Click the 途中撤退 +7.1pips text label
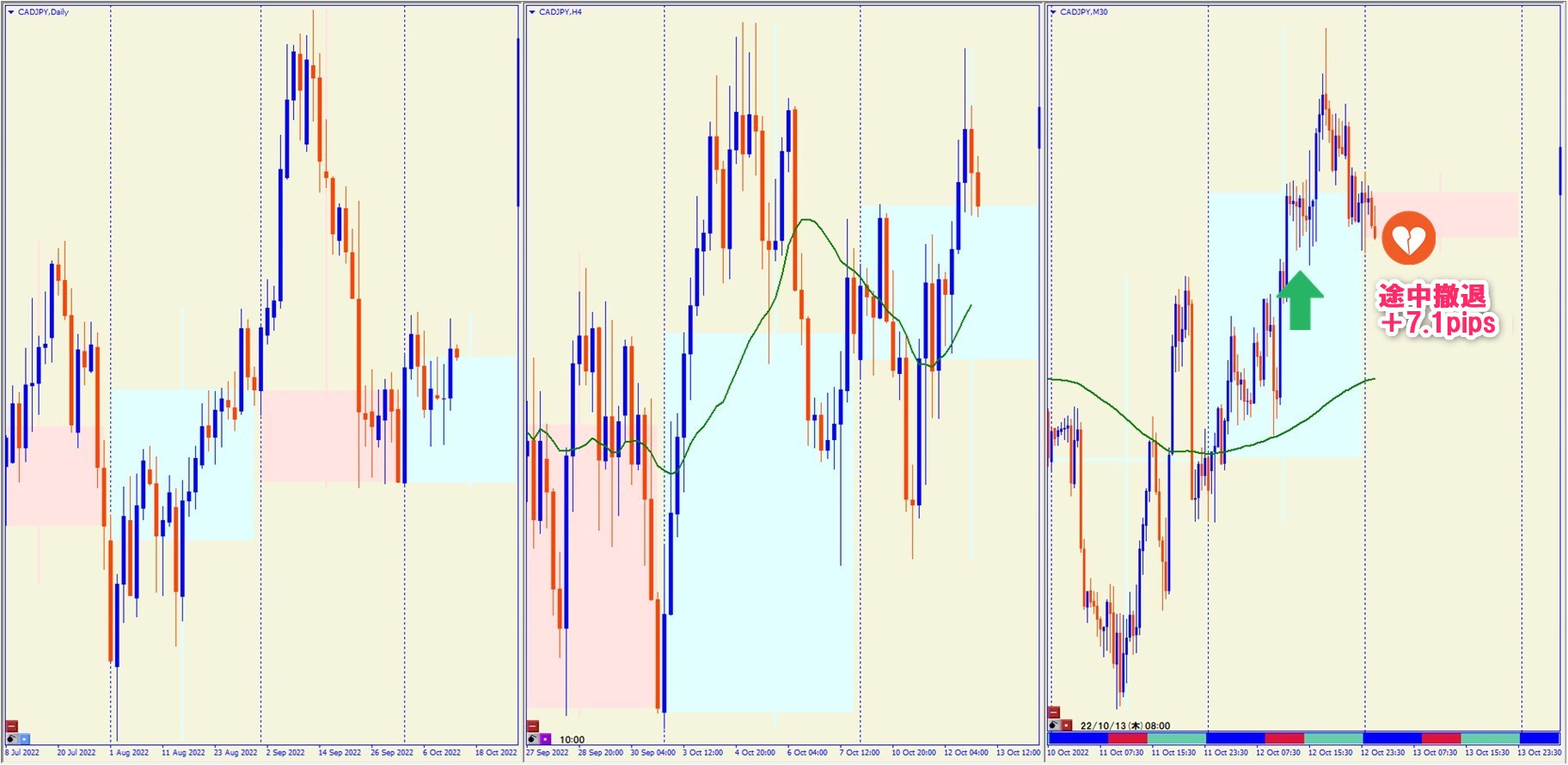 coord(1436,309)
